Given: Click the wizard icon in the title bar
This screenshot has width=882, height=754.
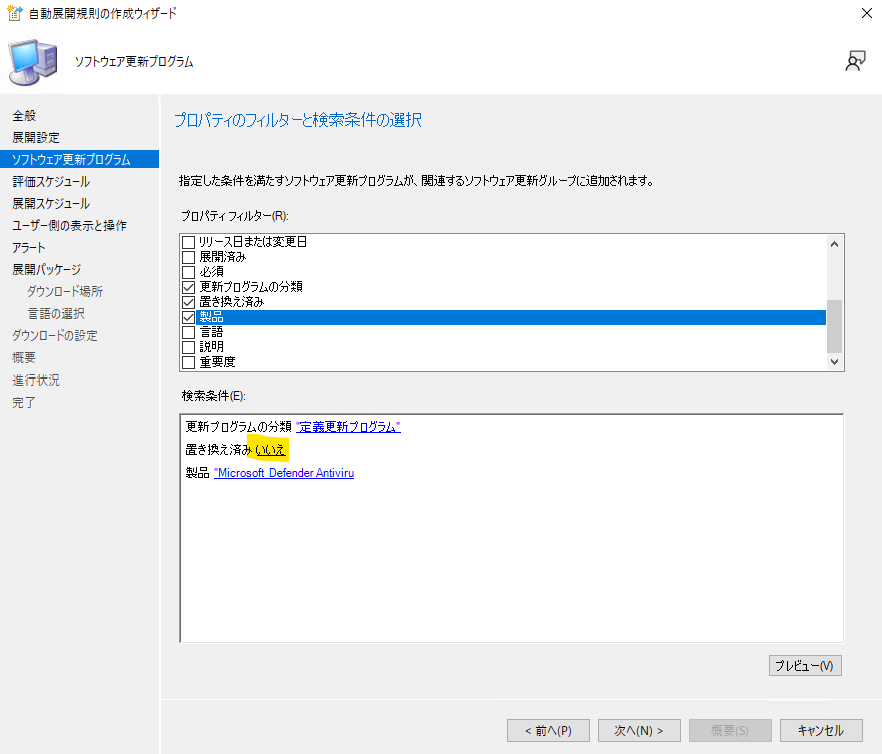Looking at the screenshot, I should coord(14,13).
